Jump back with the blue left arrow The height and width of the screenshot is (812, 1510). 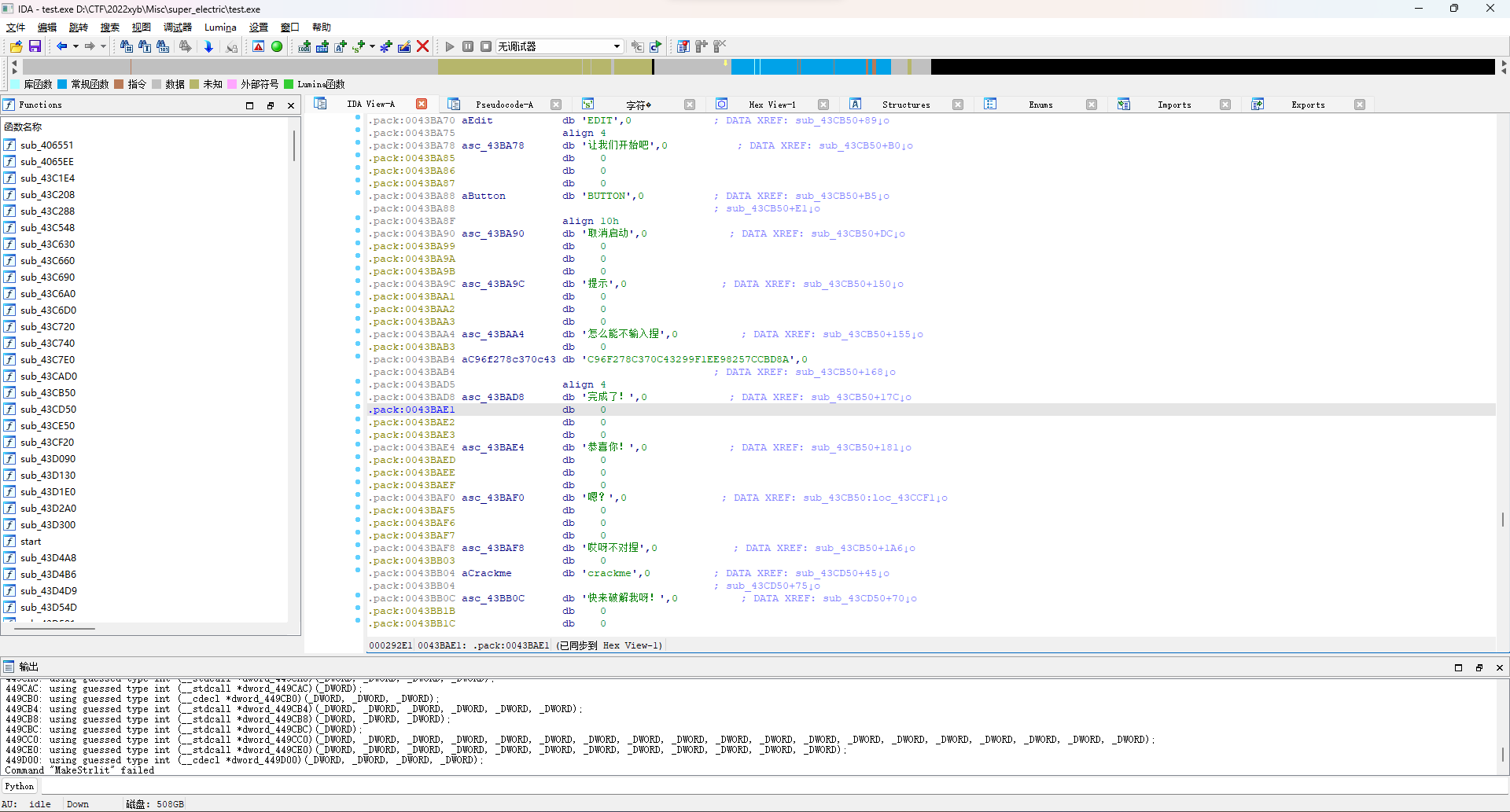click(61, 46)
